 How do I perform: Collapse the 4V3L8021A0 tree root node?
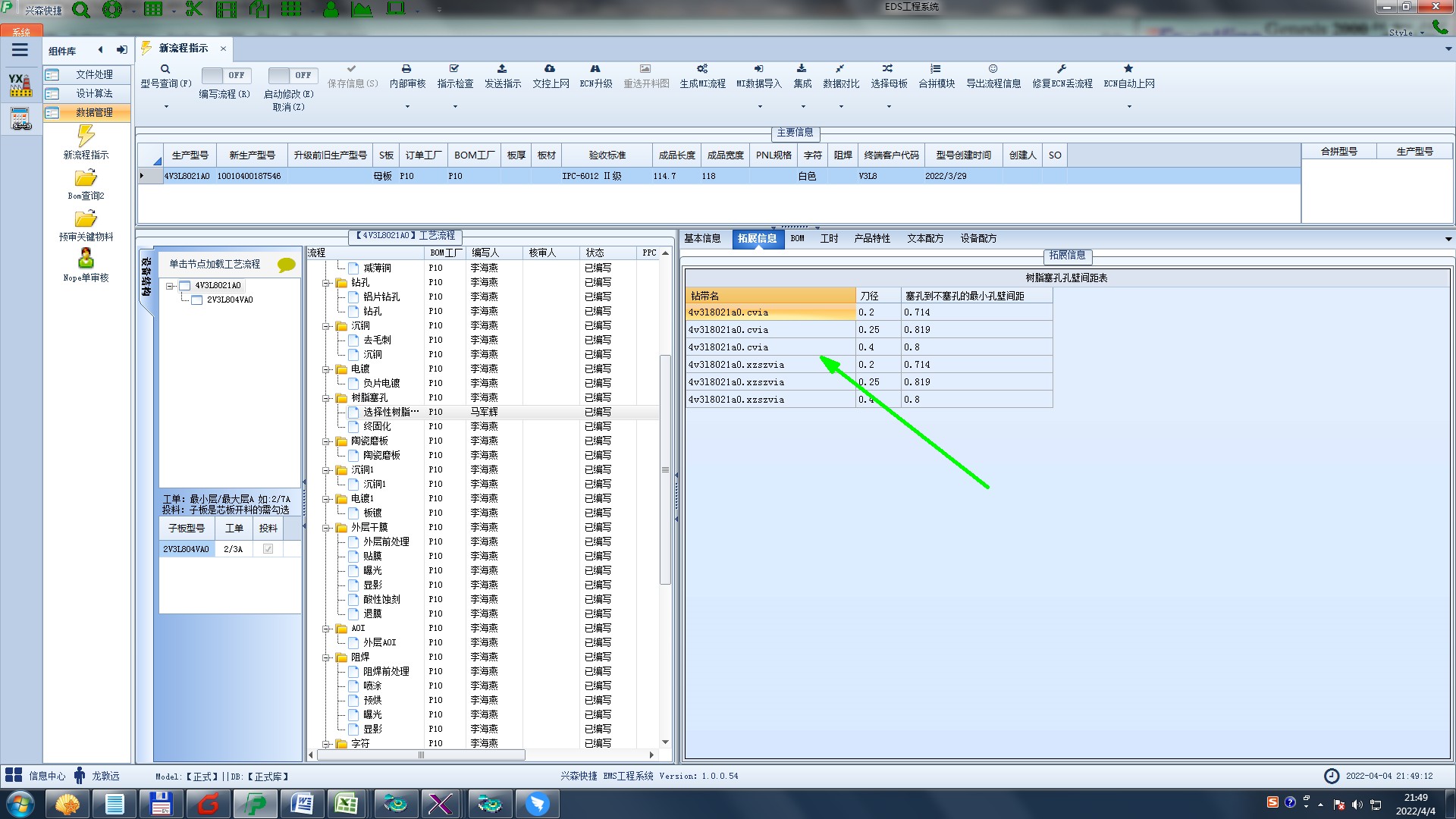pyautogui.click(x=171, y=286)
